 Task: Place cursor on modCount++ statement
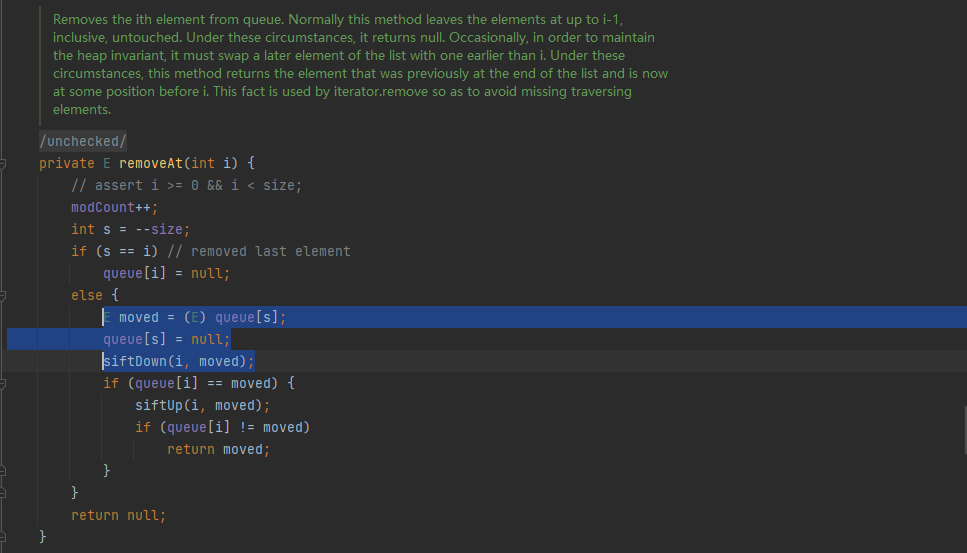tap(114, 207)
